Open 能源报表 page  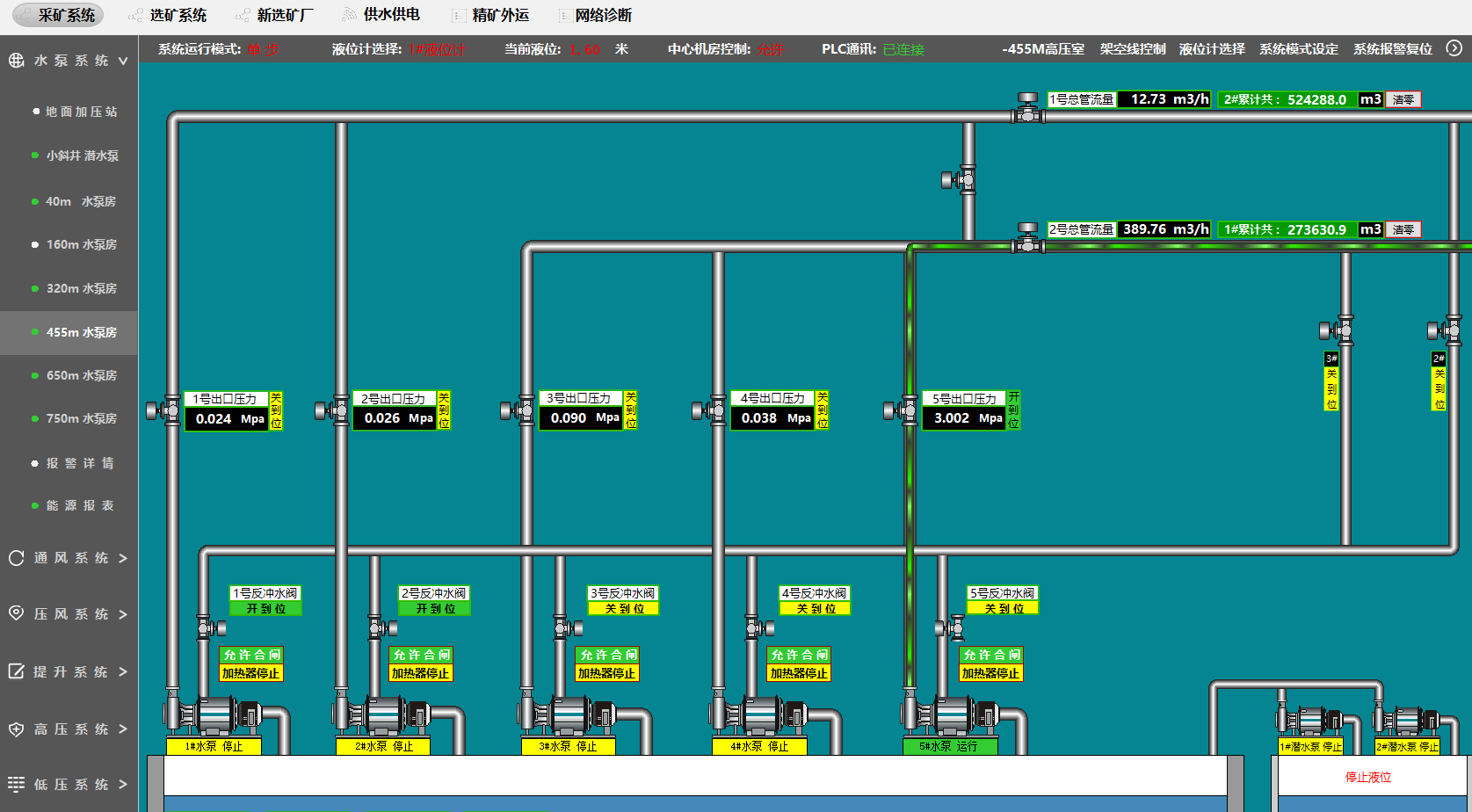75,505
